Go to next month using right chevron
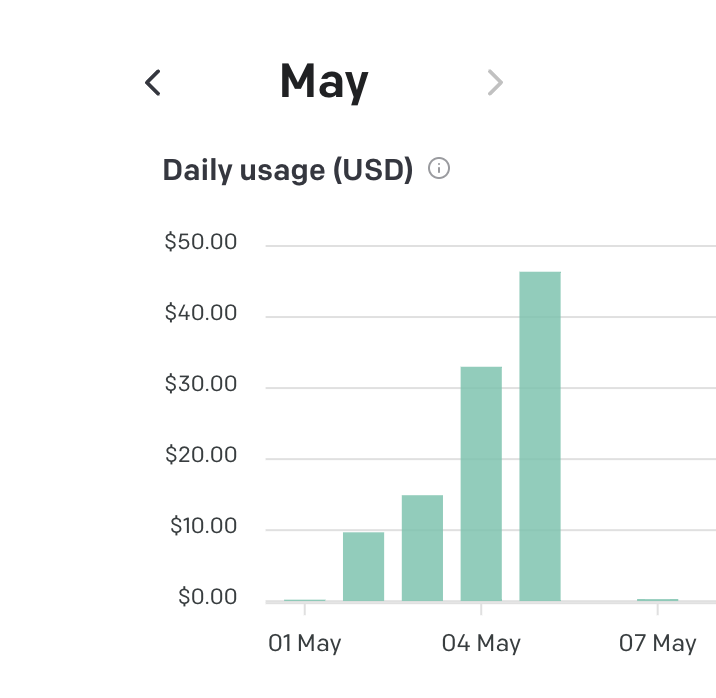 click(x=495, y=83)
